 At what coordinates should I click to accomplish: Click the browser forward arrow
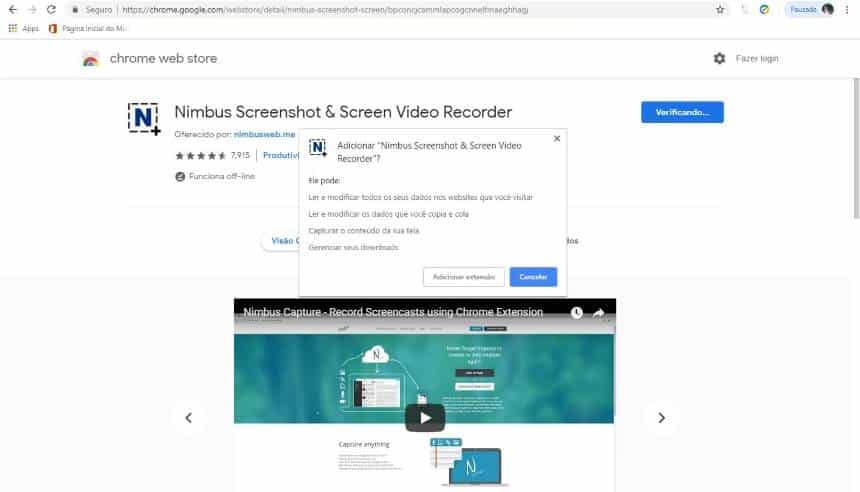pyautogui.click(x=32, y=10)
